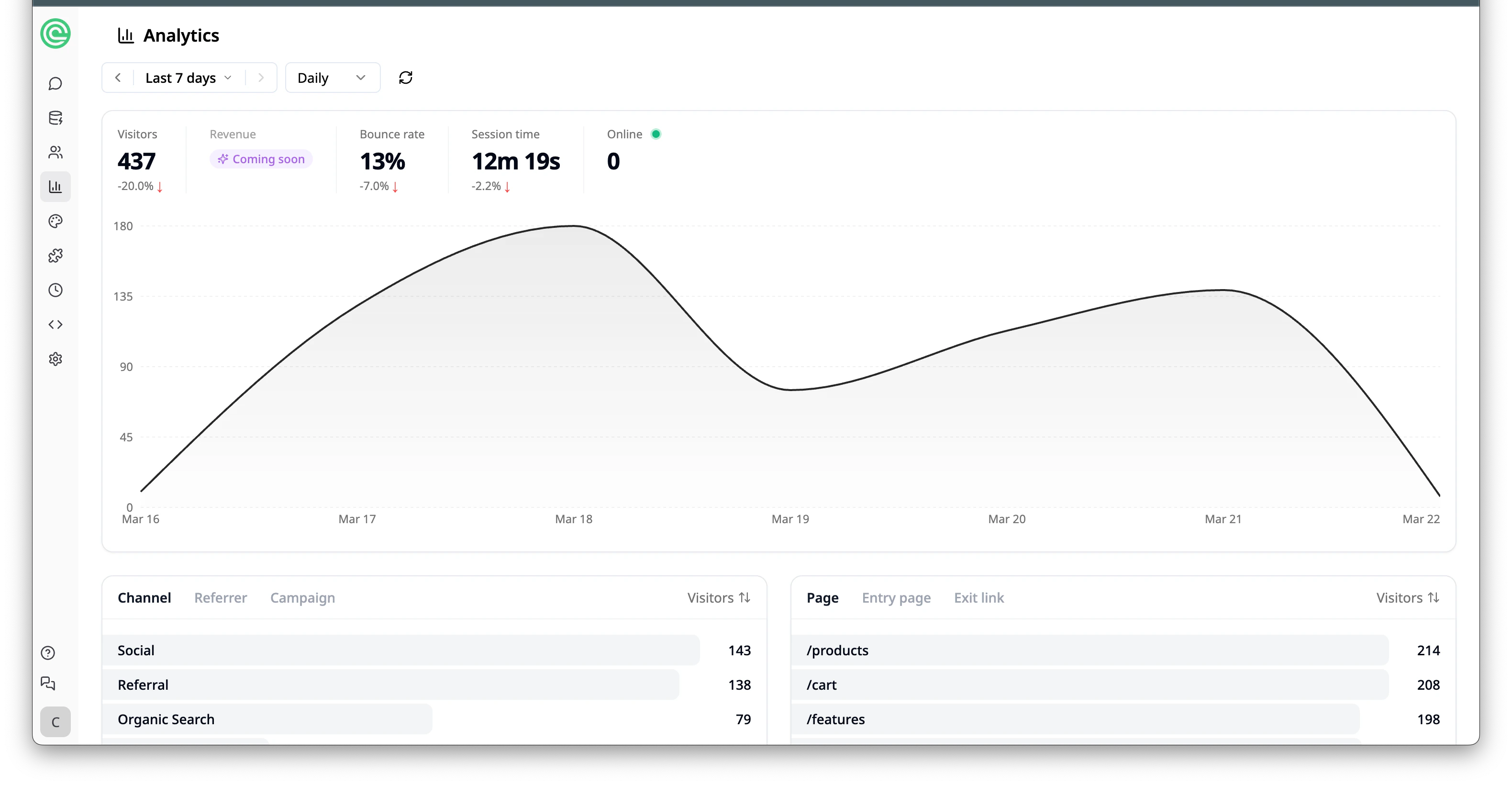The width and height of the screenshot is (1512, 785).
Task: Select the Analytics bar-chart icon
Action: [x=55, y=187]
